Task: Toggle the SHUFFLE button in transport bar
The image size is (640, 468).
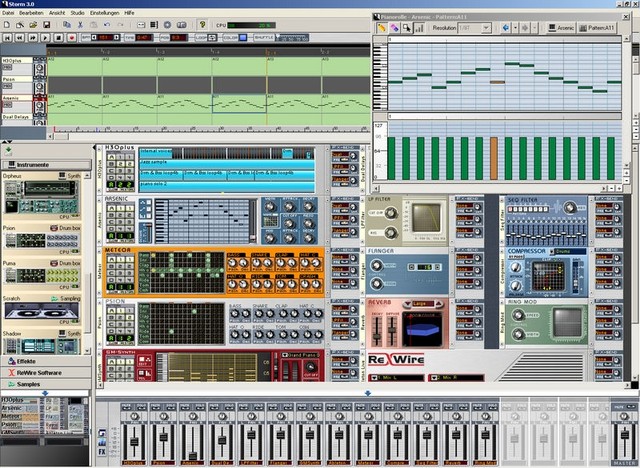Action: [x=264, y=38]
